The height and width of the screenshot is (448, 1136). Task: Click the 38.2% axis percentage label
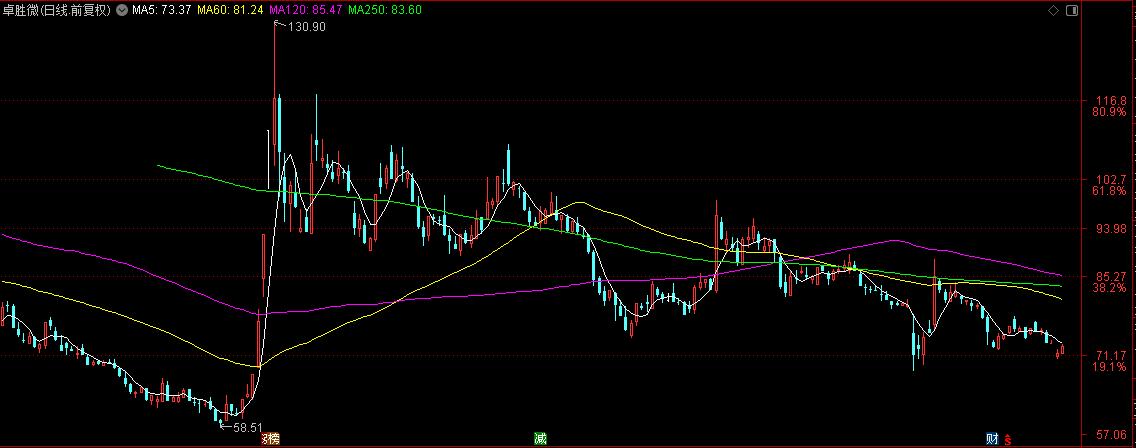1110,288
